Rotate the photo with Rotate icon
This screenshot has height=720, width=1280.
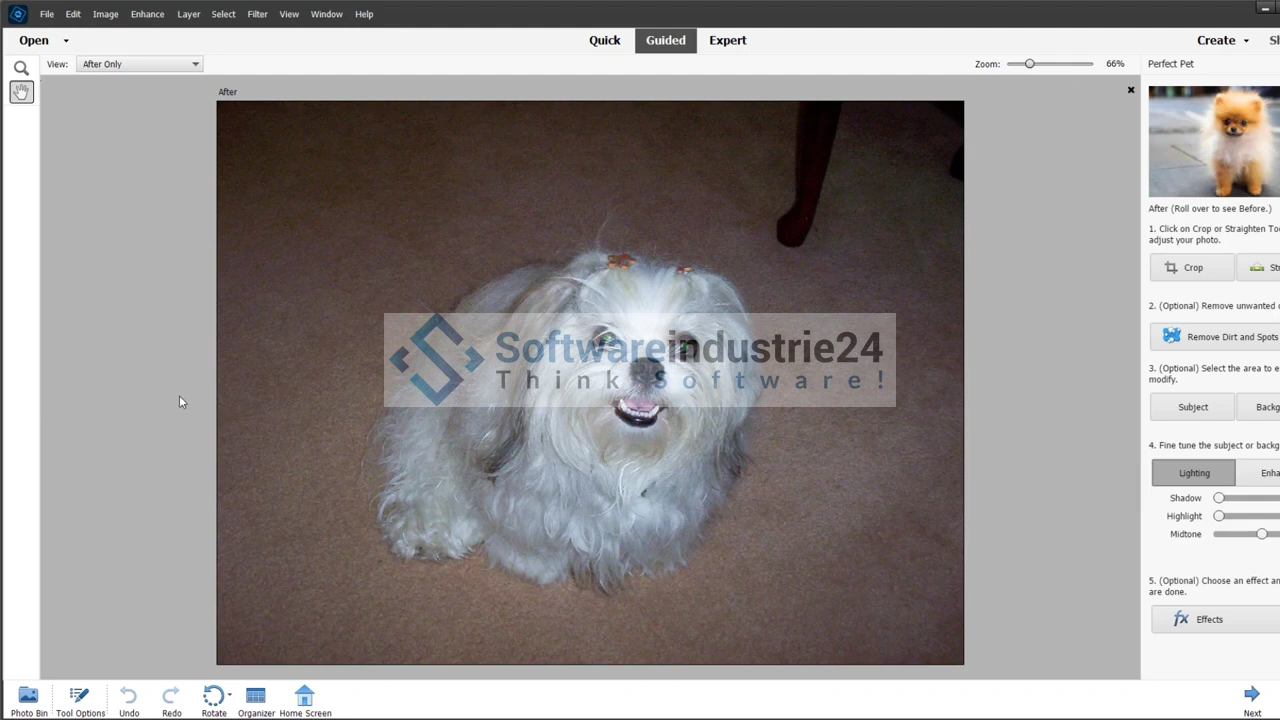(x=212, y=697)
